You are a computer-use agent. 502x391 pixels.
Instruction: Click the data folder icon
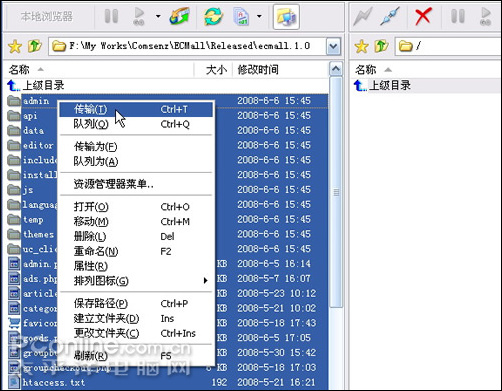tap(14, 130)
